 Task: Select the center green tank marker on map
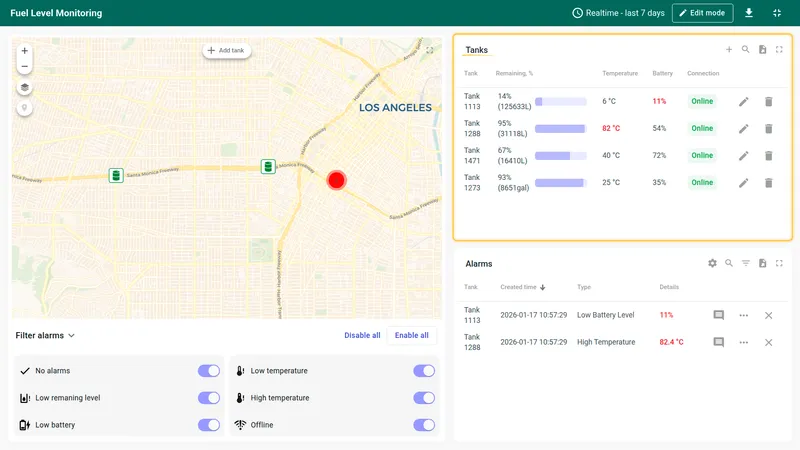click(x=268, y=166)
